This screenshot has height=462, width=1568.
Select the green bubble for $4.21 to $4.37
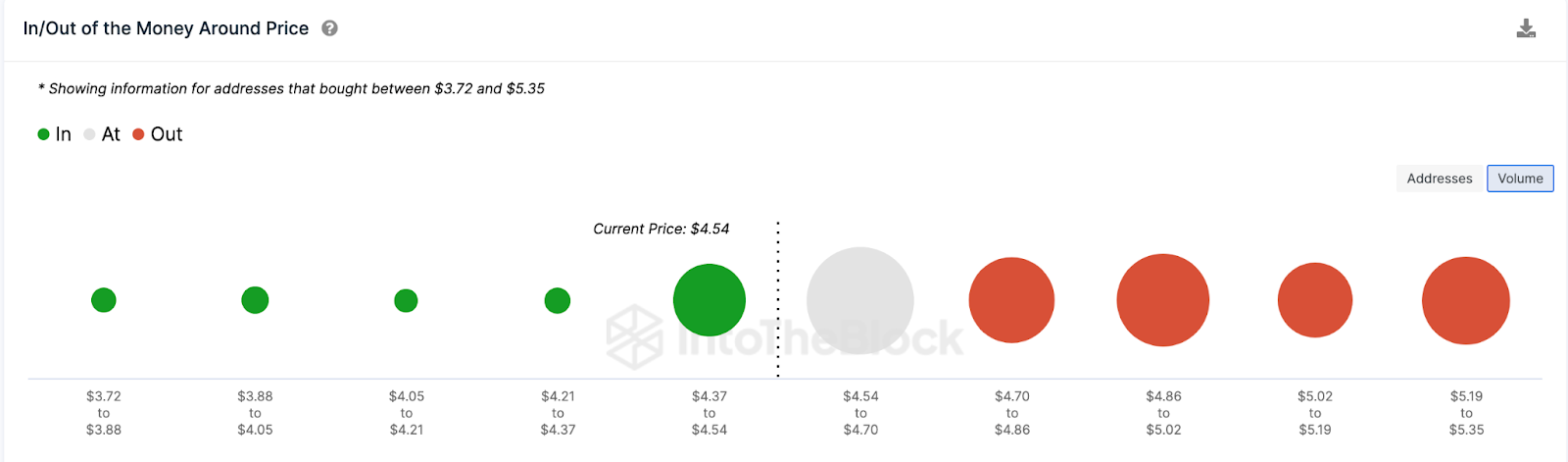pyautogui.click(x=558, y=300)
